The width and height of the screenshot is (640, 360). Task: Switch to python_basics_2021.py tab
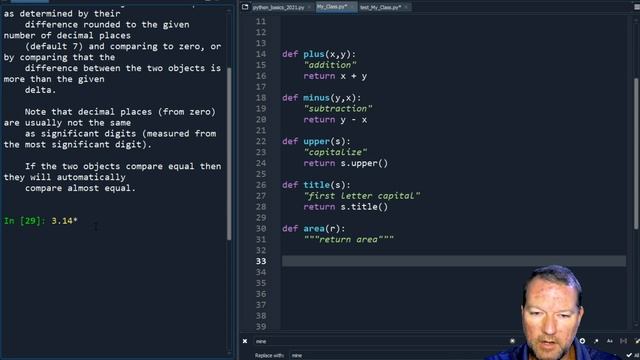tap(278, 7)
